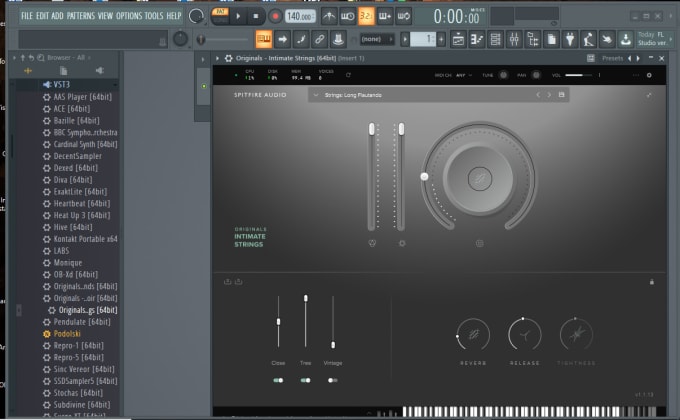
Task: Open the tempo tapper icon
Action: click(588, 39)
